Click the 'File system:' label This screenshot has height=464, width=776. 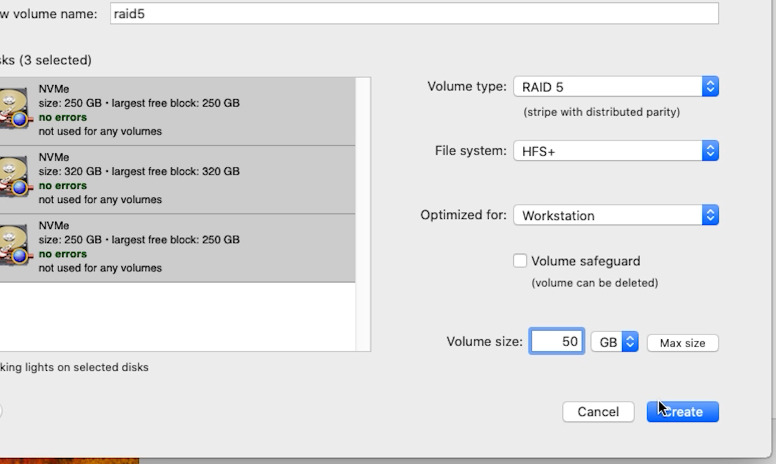pos(471,150)
